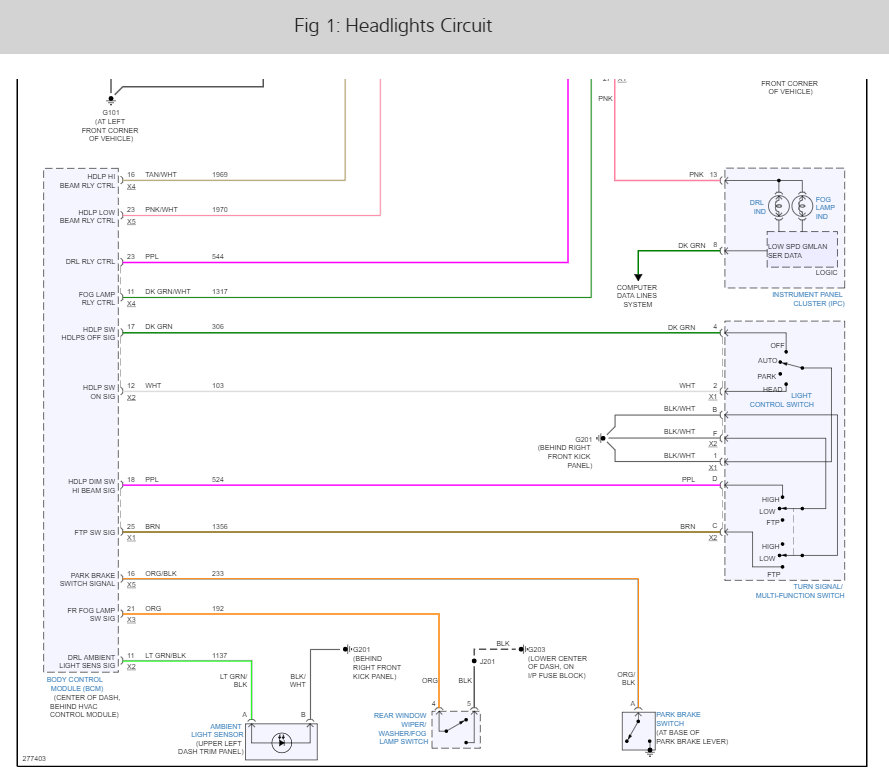Click the G201 ground symbol near the BLK/WHT wire

[x=346, y=649]
